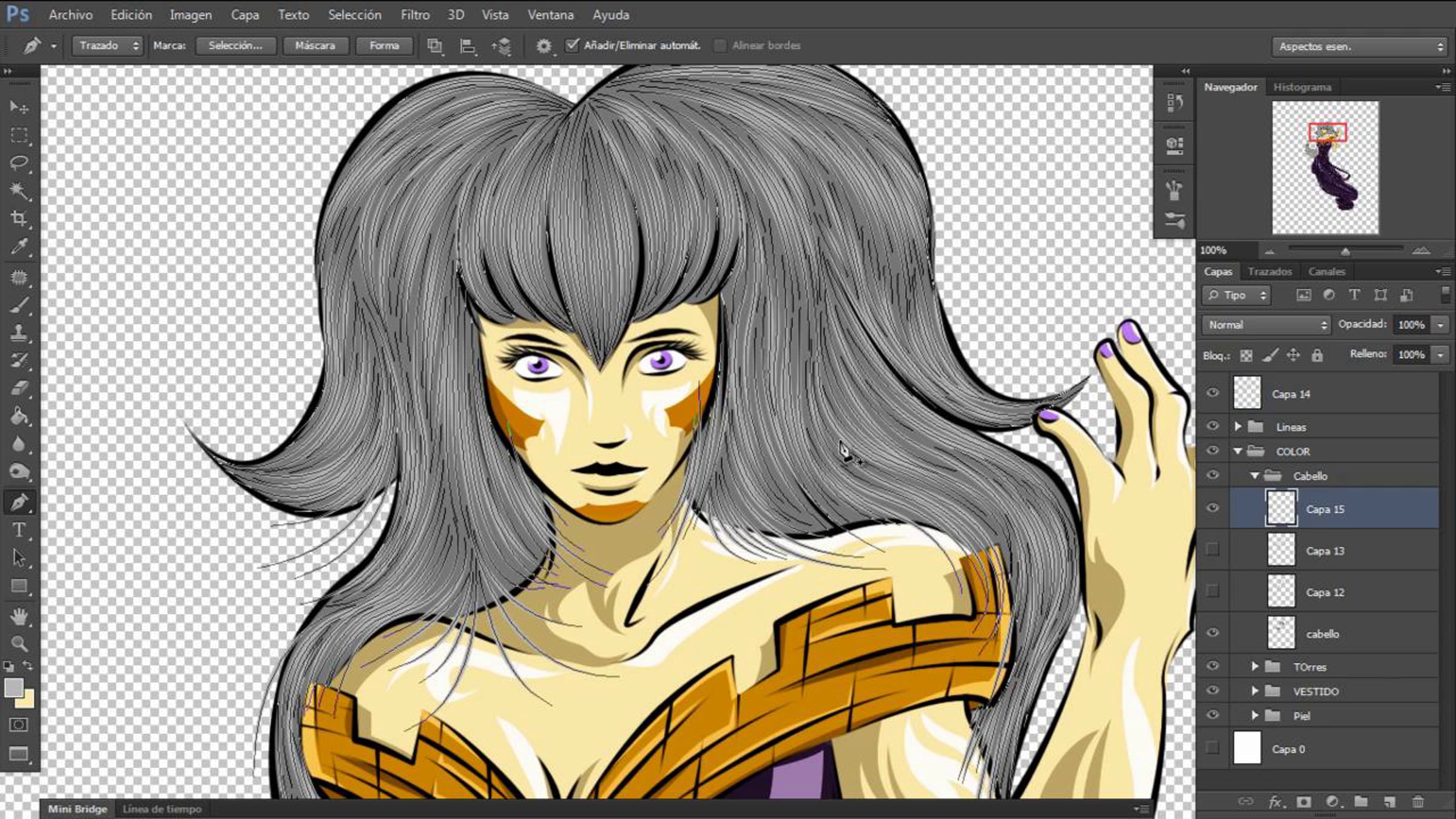Show the hidden Capa 13 layer
The image size is (1456, 819).
pos(1212,550)
